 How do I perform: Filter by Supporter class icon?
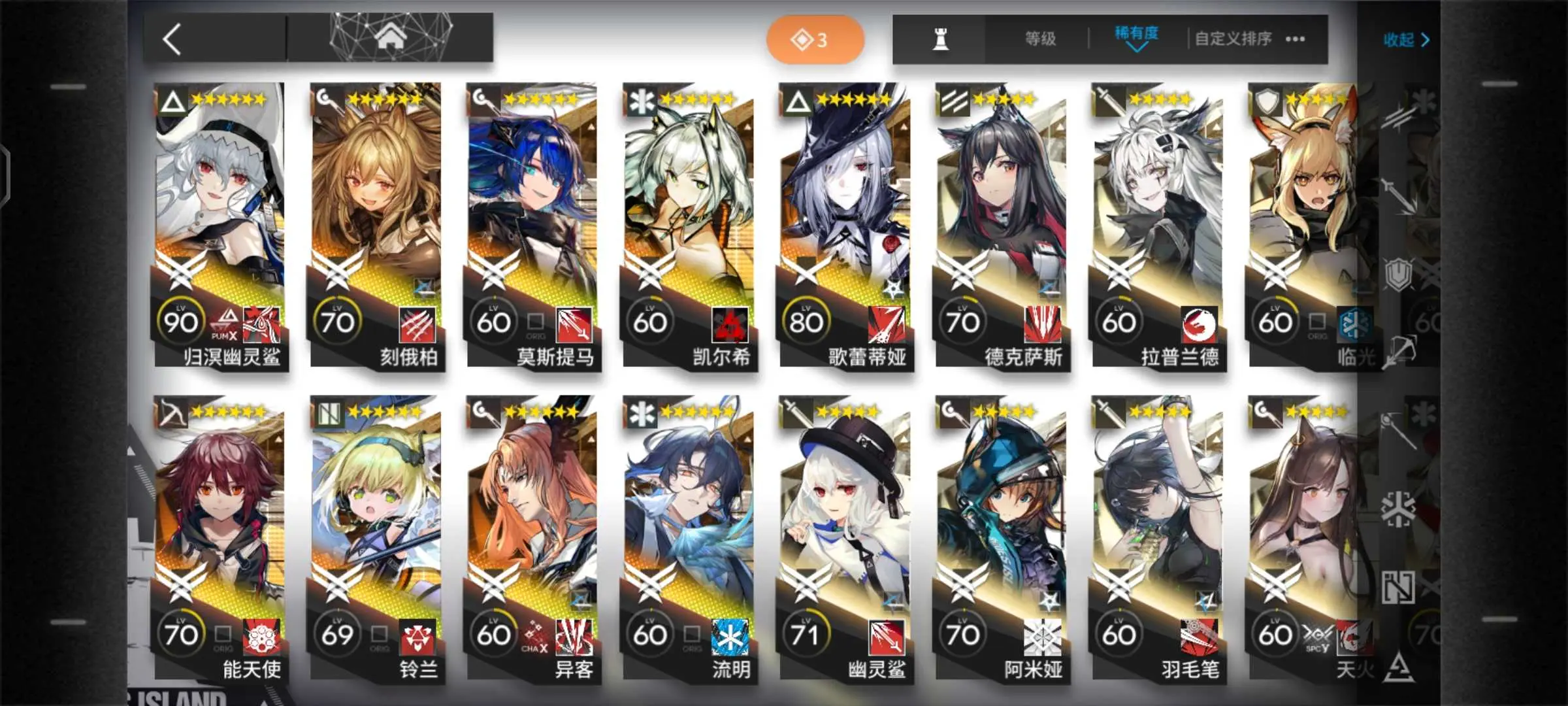click(x=1398, y=587)
